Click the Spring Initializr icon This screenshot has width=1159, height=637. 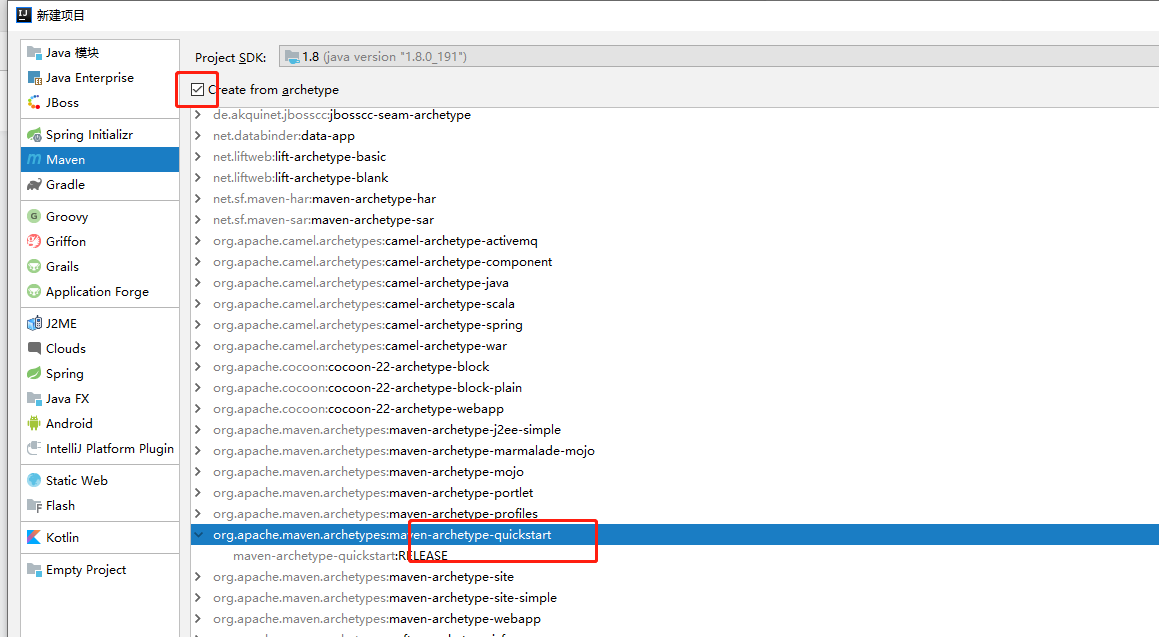34,134
